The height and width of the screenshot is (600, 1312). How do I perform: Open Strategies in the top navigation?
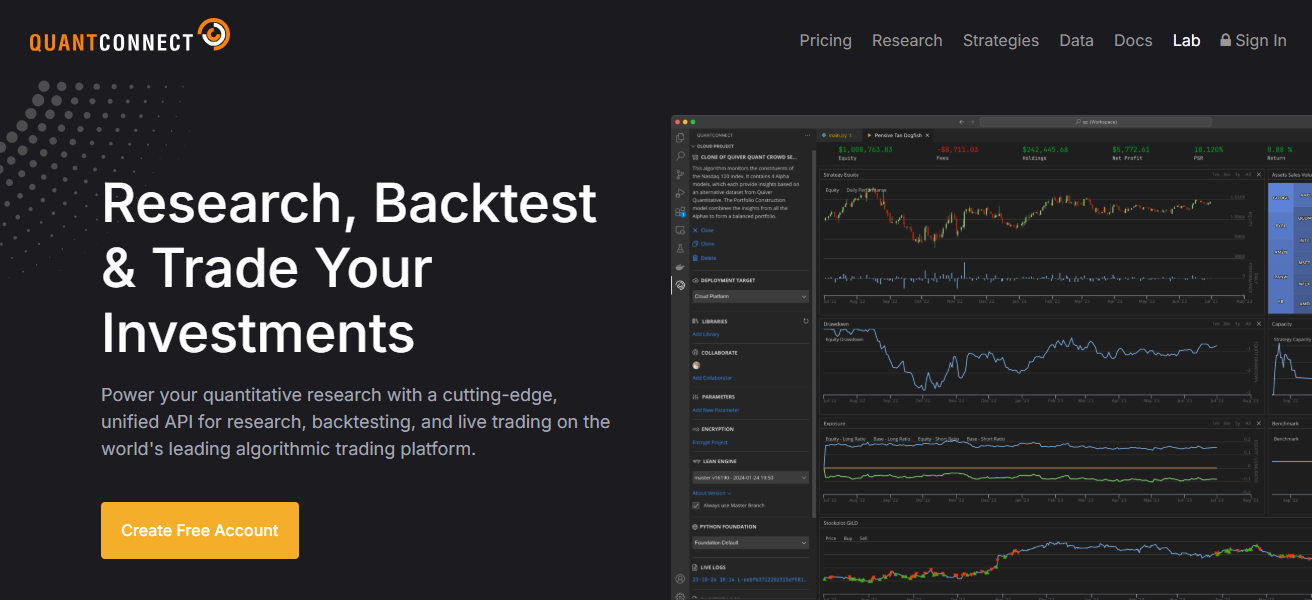click(1001, 40)
